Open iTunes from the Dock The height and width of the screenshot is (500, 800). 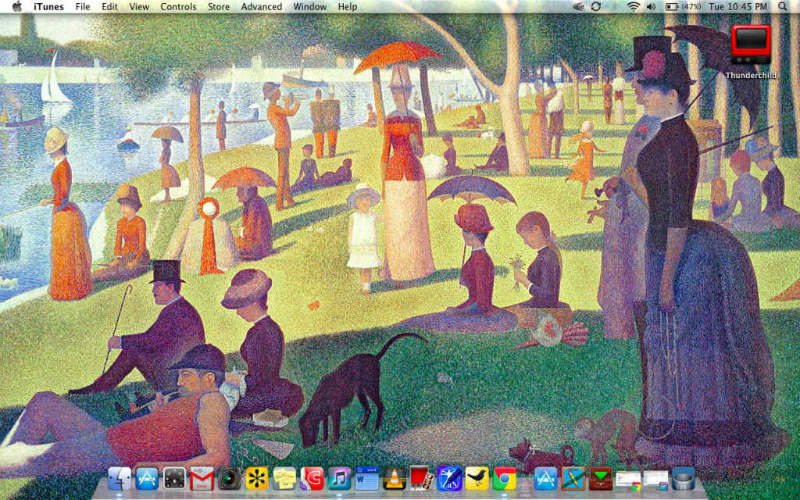[x=339, y=479]
